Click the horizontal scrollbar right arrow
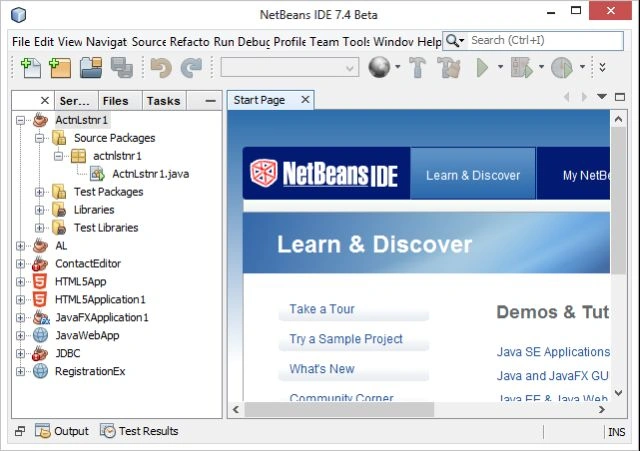640x451 pixels. click(602, 409)
